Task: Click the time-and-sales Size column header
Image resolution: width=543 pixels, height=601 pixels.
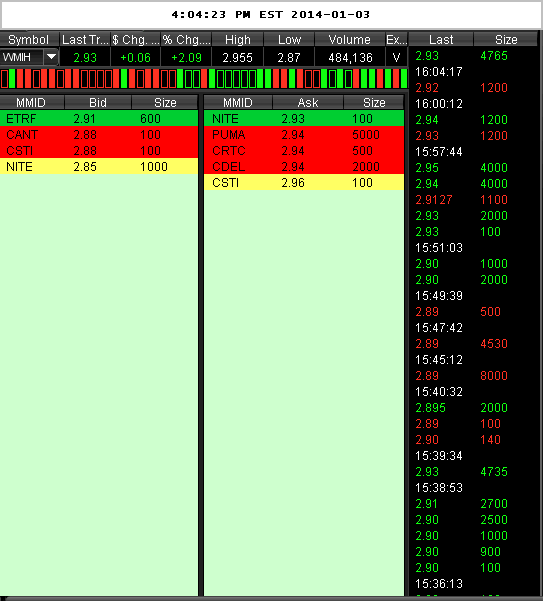Action: click(506, 40)
